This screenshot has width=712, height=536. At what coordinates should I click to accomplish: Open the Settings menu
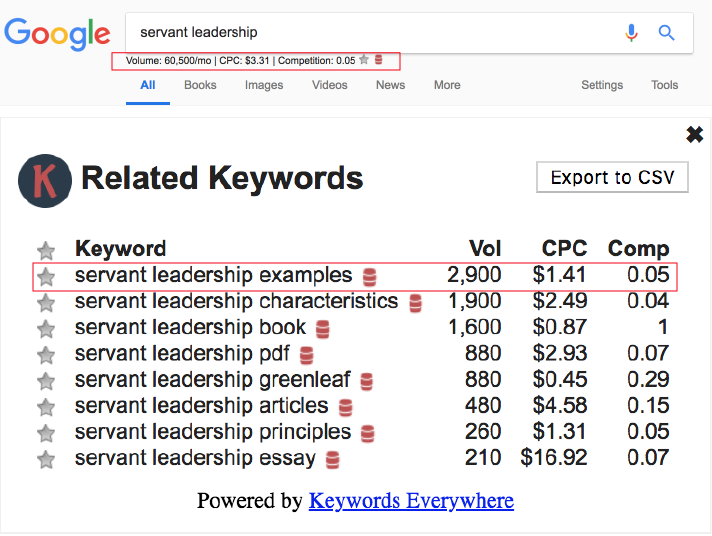click(x=602, y=85)
